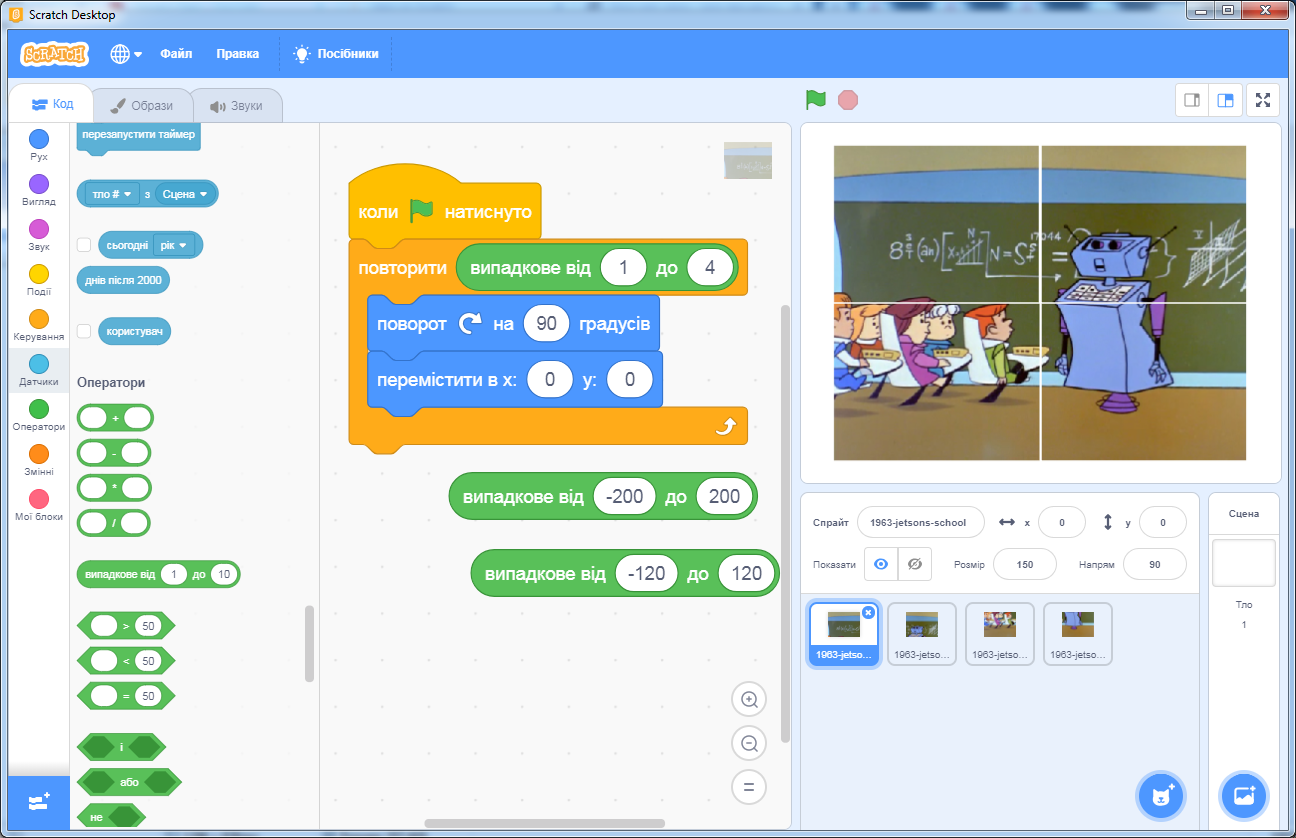The image size is (1296, 838).
Task: Hide the sprite with crossed-eye button
Action: 914,564
